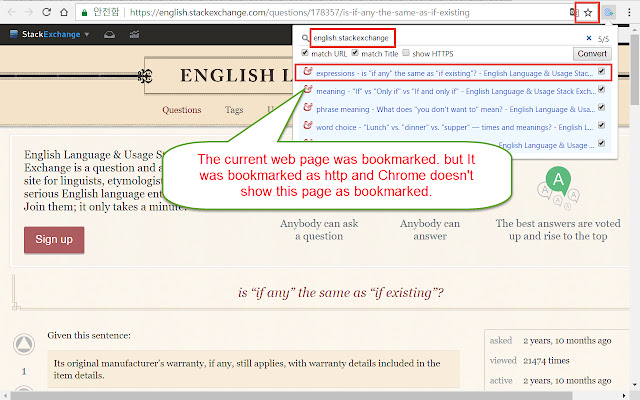Open the achievements icon in top bar
Screen dimensions: 640x400
134,35
